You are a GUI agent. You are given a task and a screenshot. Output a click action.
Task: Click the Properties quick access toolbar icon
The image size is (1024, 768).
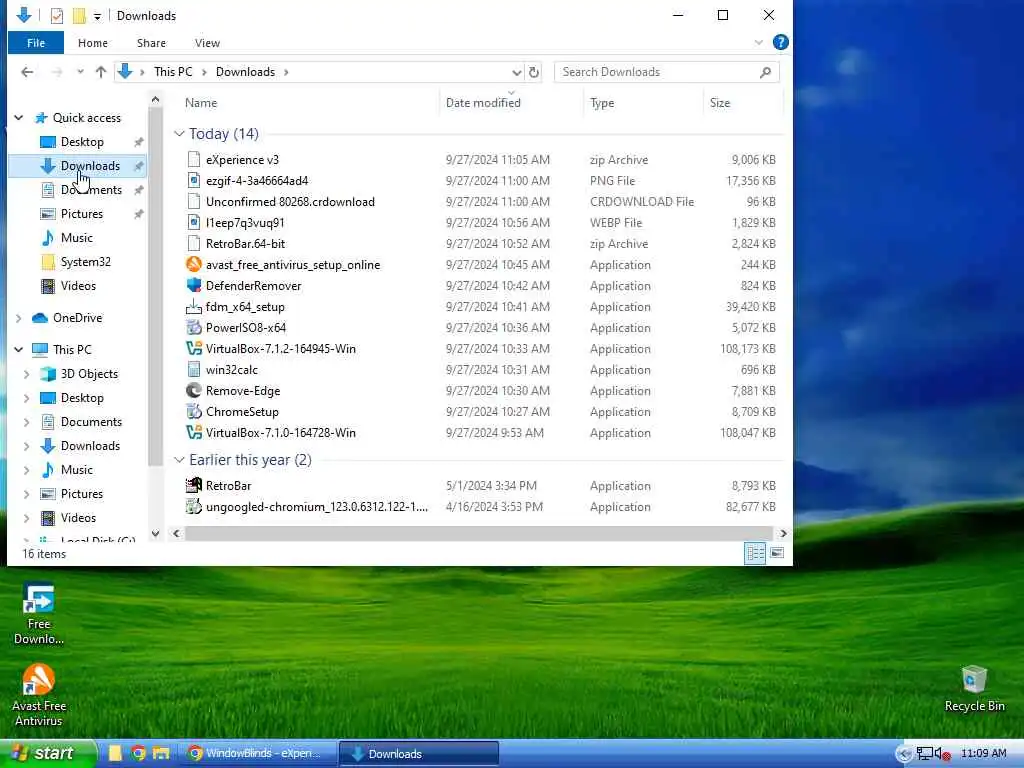[x=57, y=16]
